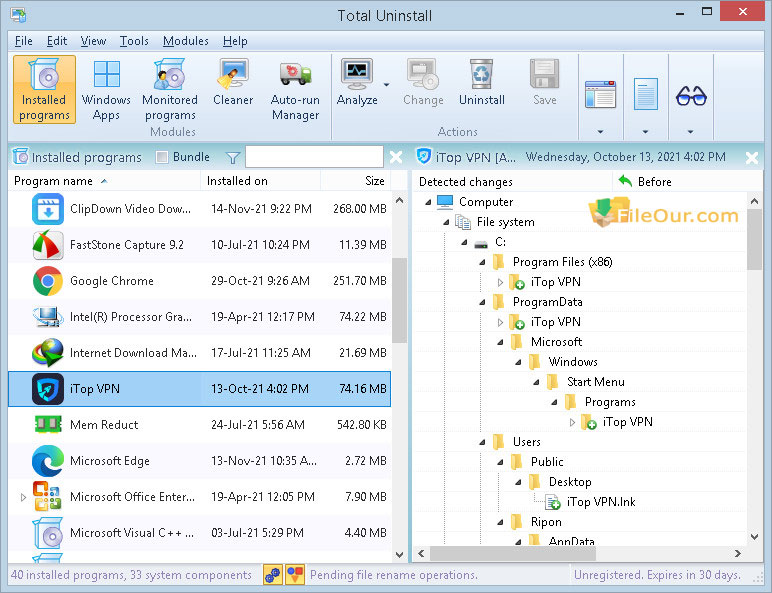Click the status bar gears icon

pos(273,575)
